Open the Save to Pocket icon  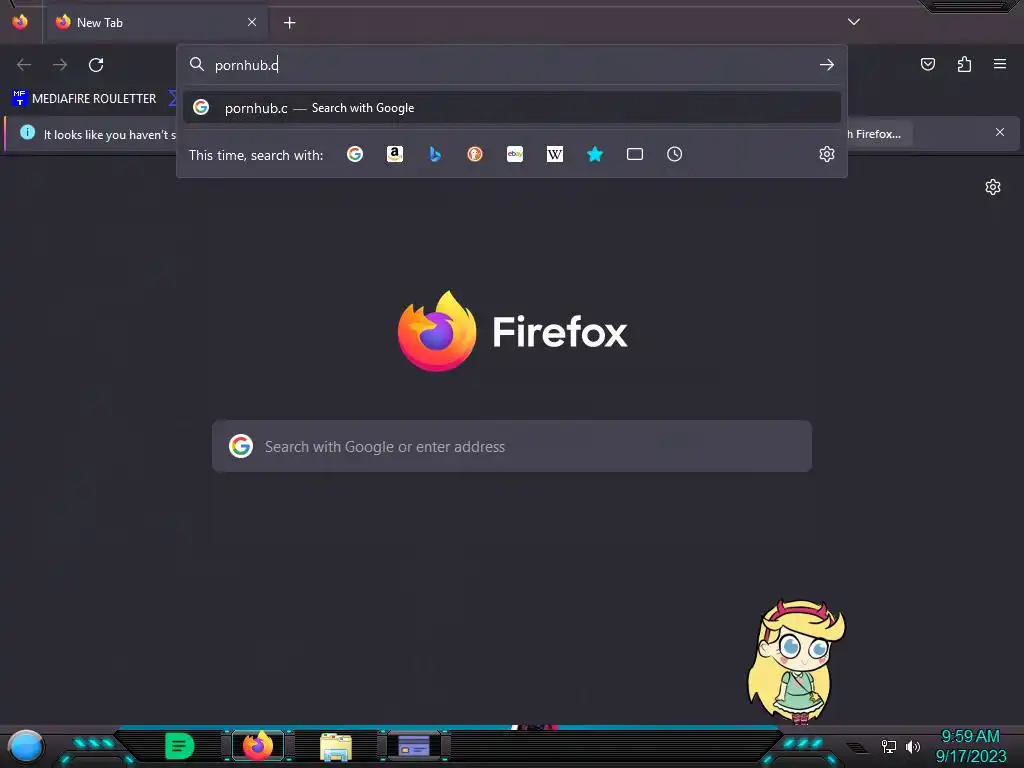pyautogui.click(x=928, y=64)
